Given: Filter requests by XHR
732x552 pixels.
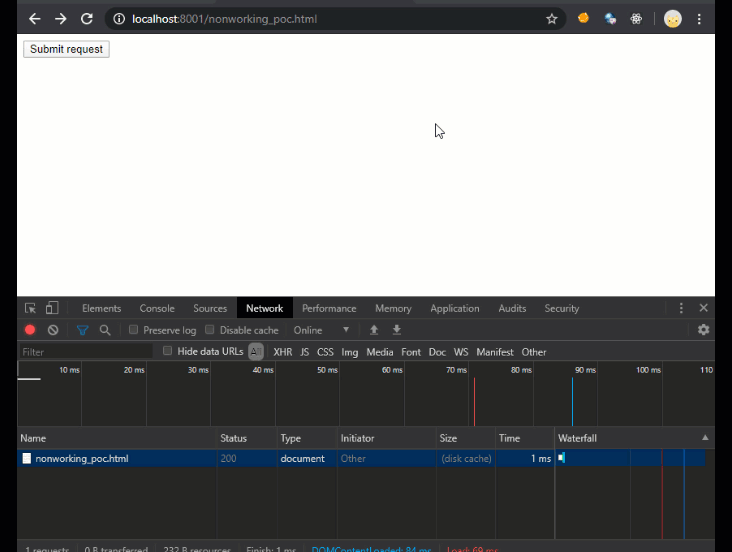Looking at the screenshot, I should (282, 352).
